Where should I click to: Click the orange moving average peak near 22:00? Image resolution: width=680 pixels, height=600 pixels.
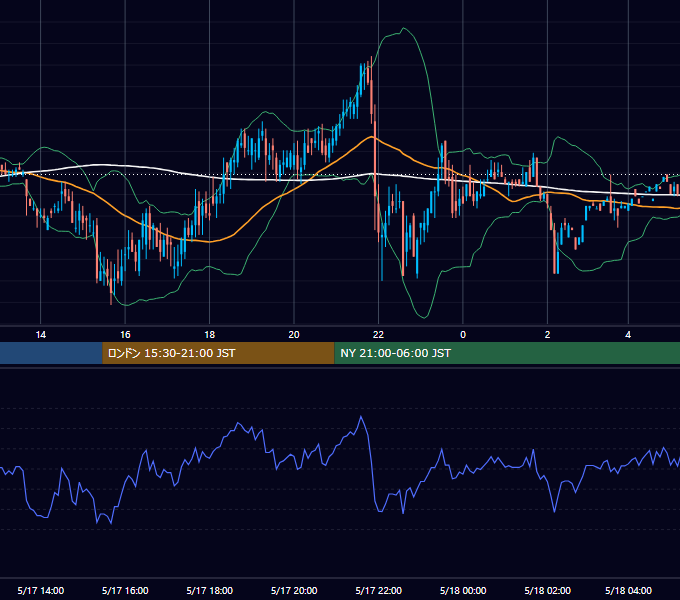tap(371, 137)
